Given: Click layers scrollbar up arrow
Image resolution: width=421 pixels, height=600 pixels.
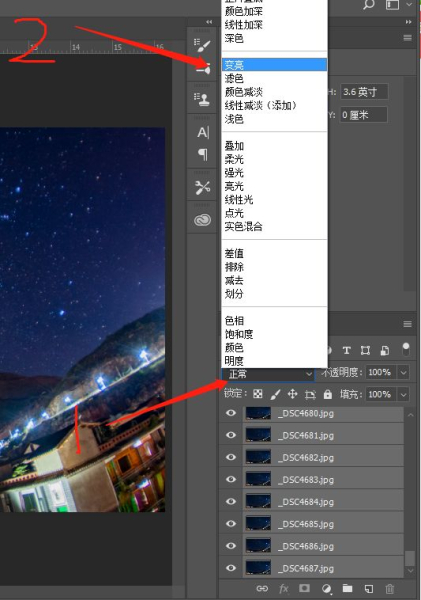Looking at the screenshot, I should click(410, 415).
